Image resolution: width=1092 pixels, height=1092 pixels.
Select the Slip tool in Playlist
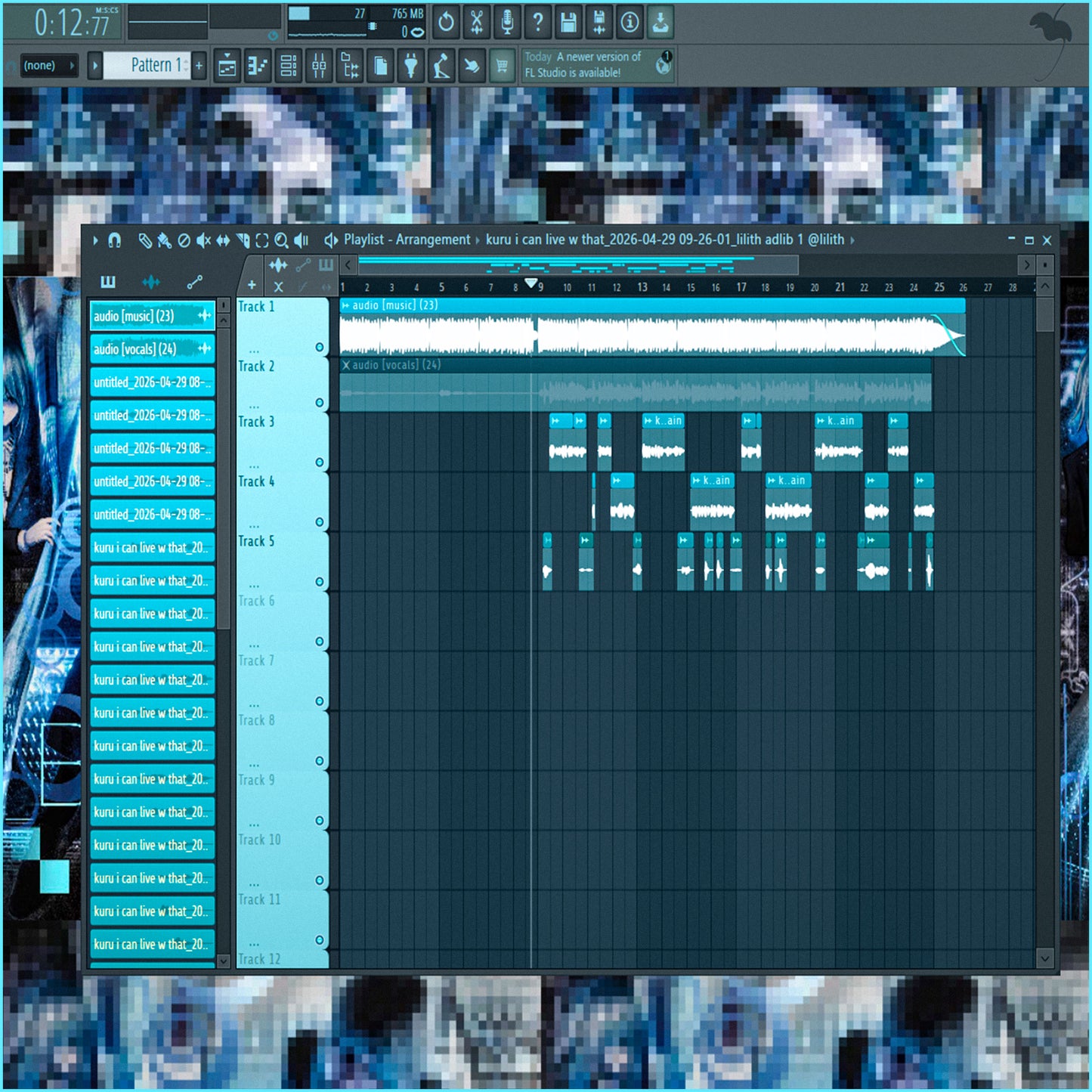tap(223, 240)
